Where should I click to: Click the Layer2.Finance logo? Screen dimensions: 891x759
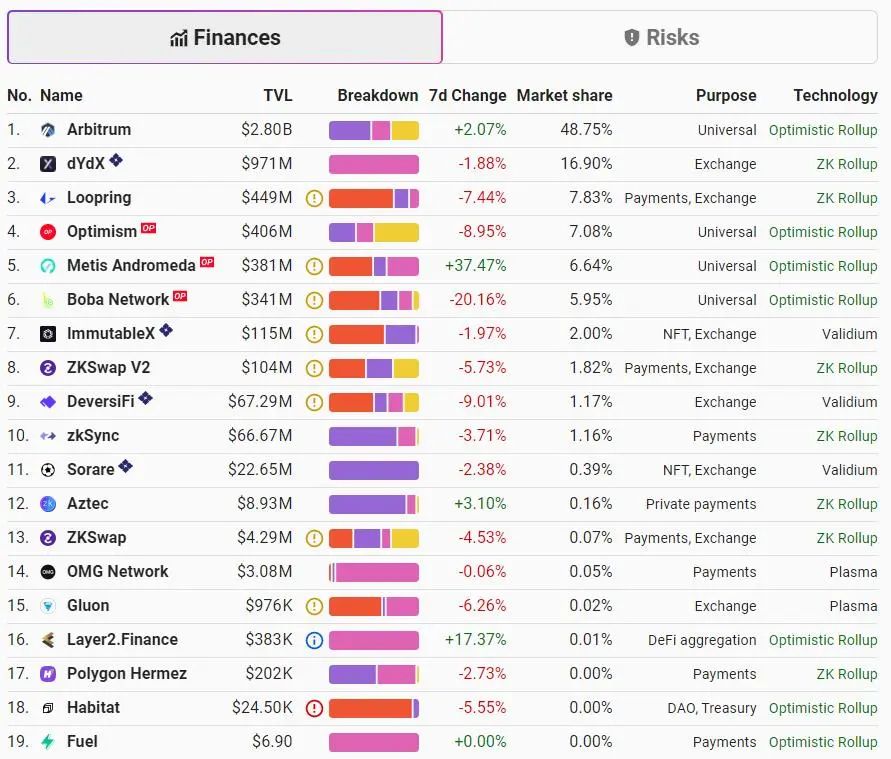coord(48,640)
